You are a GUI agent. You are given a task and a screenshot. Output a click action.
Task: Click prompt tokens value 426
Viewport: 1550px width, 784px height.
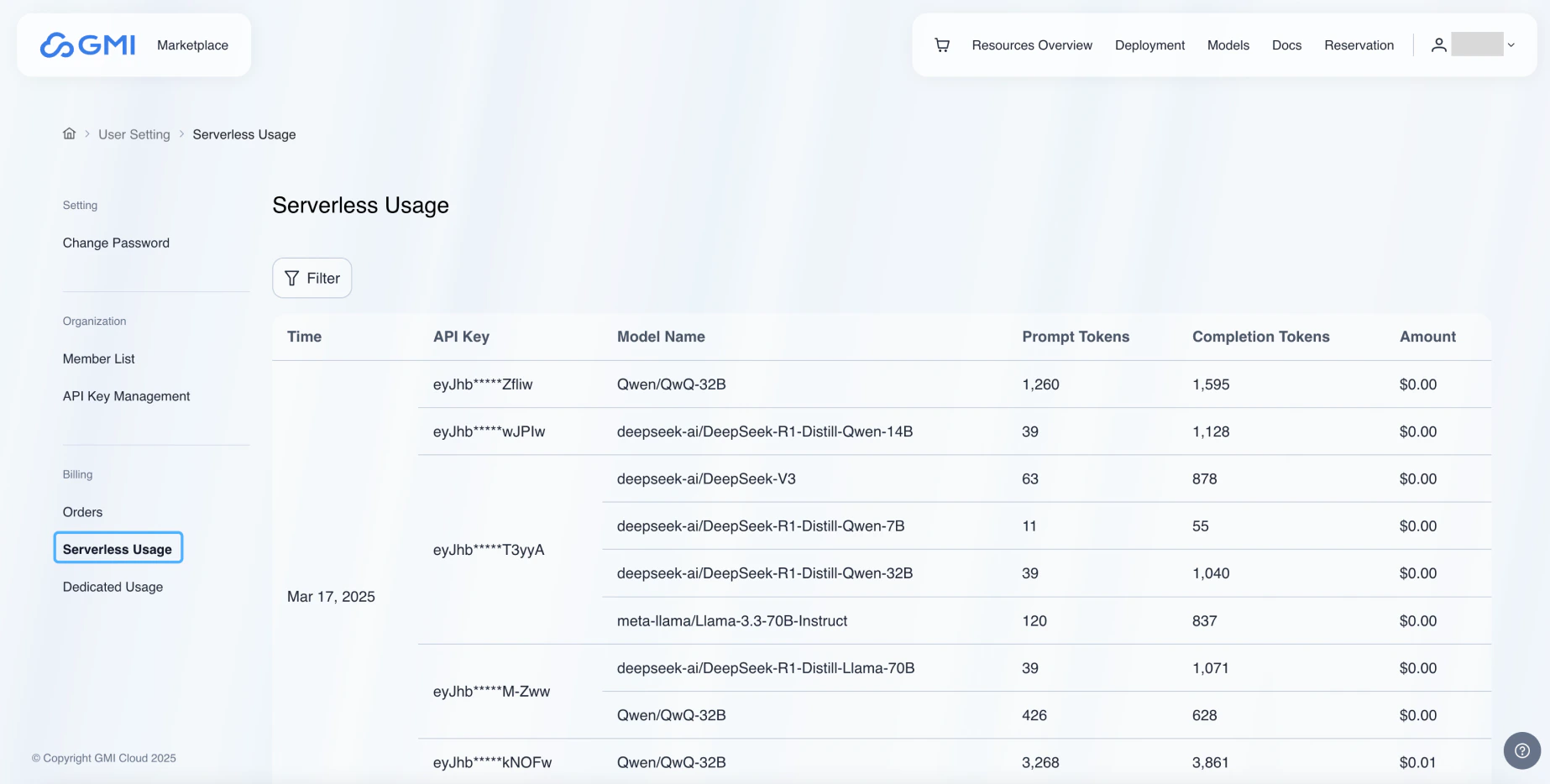[1034, 715]
